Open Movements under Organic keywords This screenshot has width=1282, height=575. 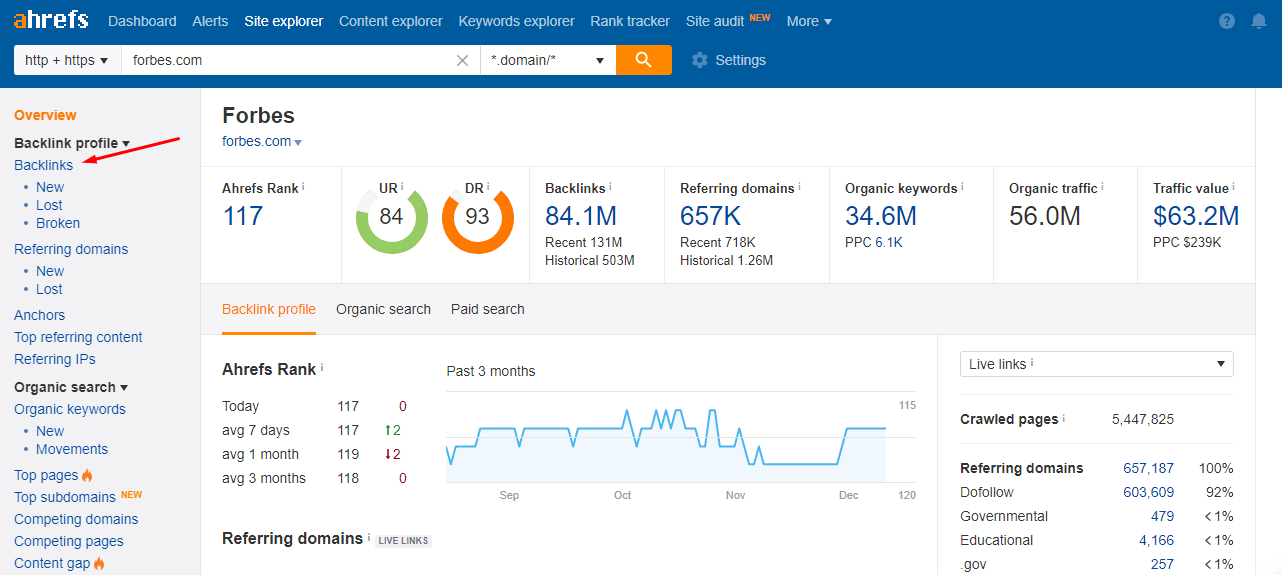coord(72,449)
